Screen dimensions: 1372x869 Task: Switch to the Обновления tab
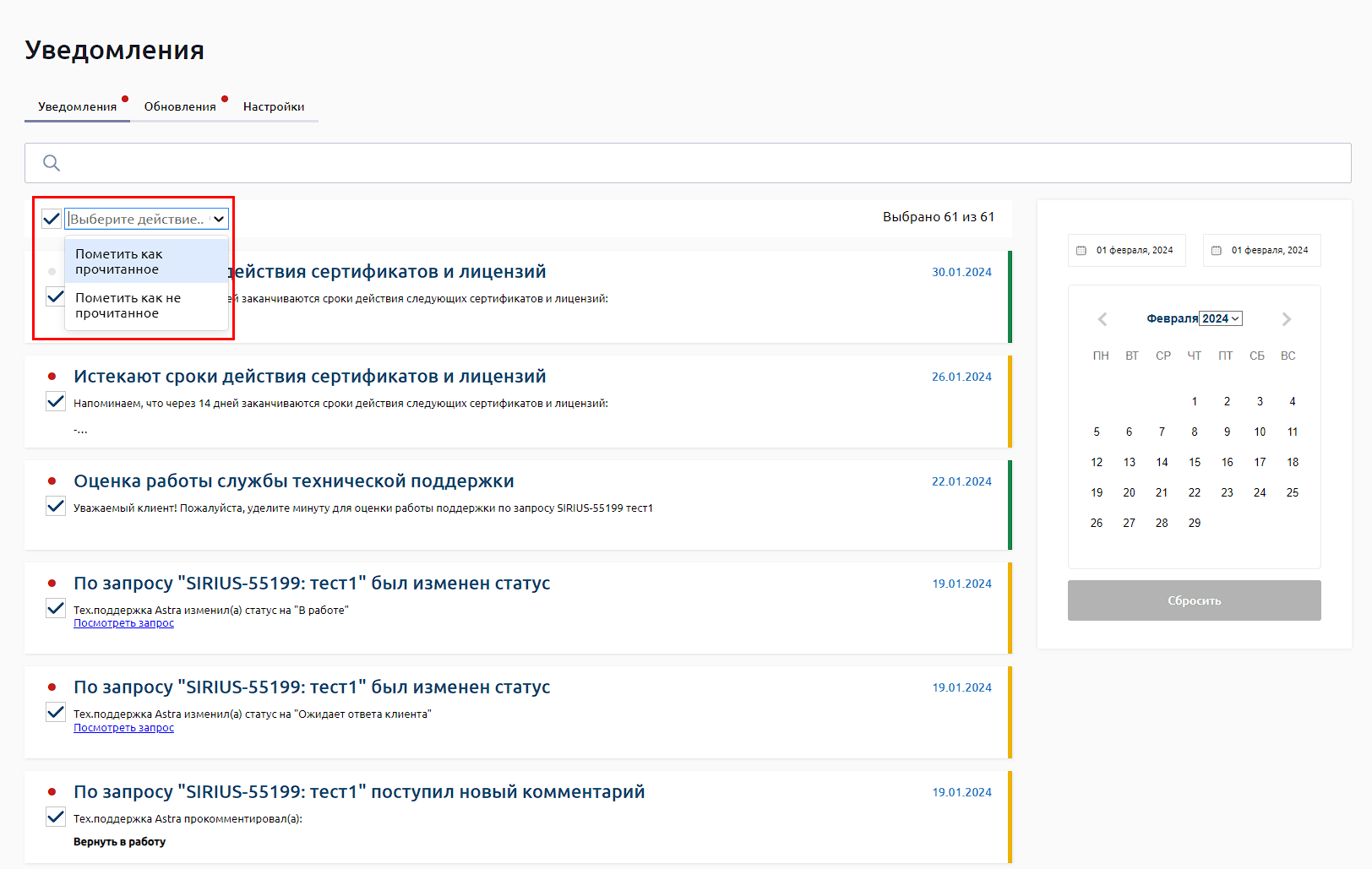tap(180, 106)
